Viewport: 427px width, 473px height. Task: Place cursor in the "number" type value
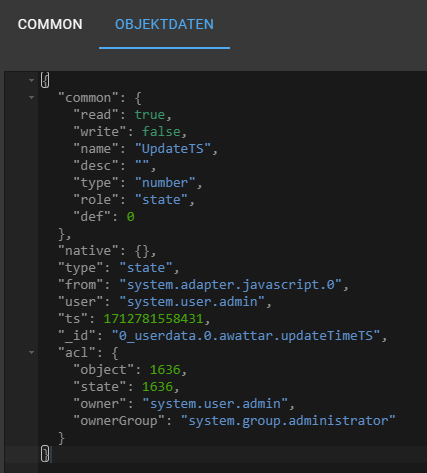click(165, 183)
